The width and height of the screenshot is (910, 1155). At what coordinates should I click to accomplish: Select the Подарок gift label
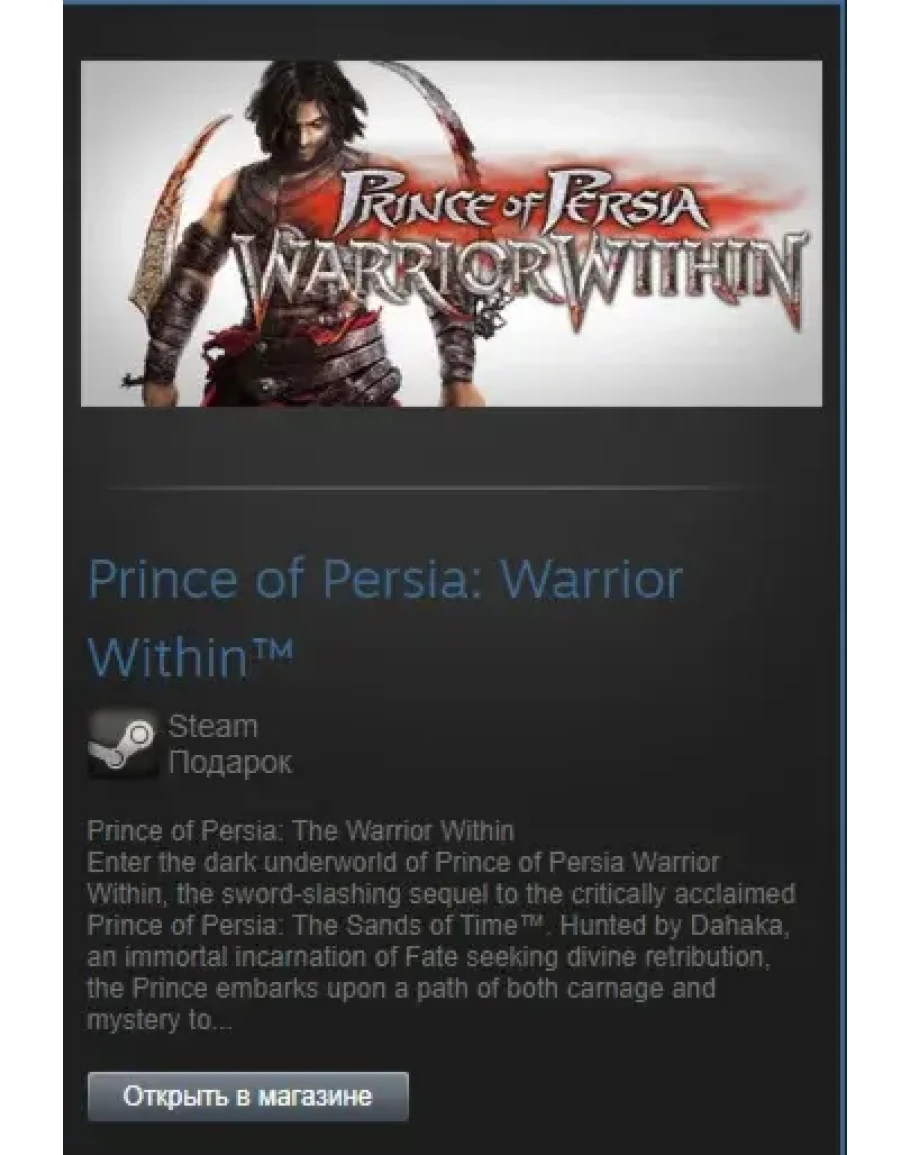tap(230, 762)
